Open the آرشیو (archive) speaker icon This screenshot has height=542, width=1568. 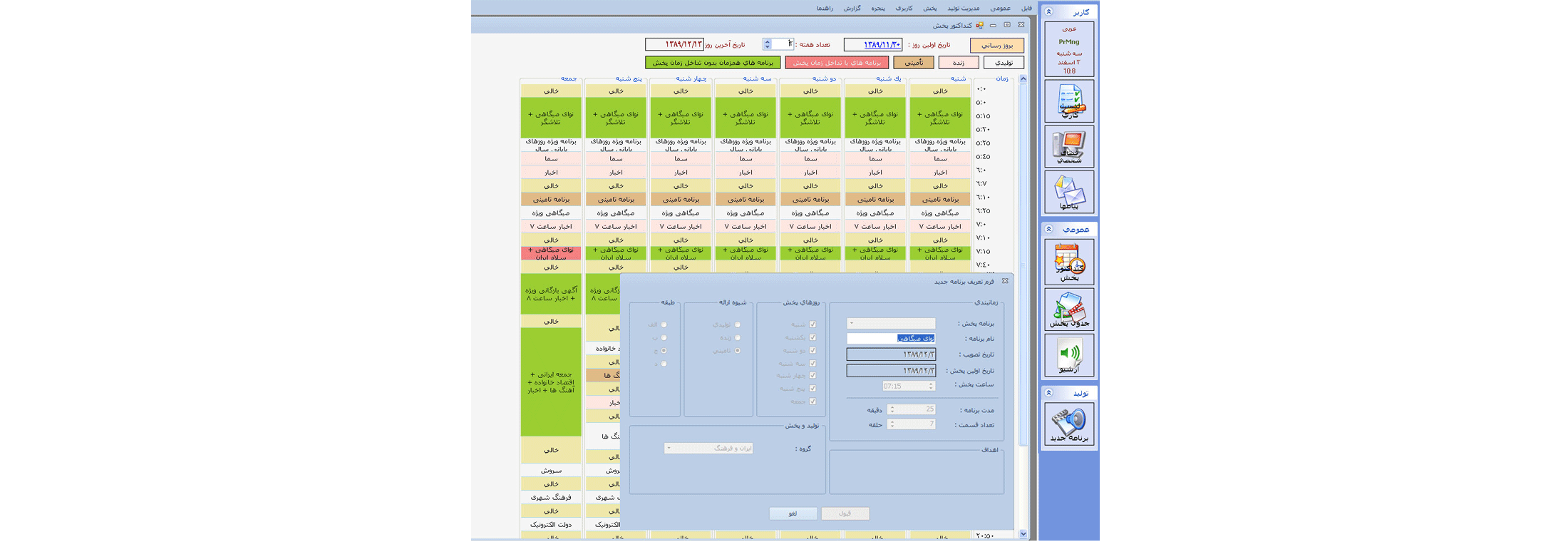(1069, 355)
